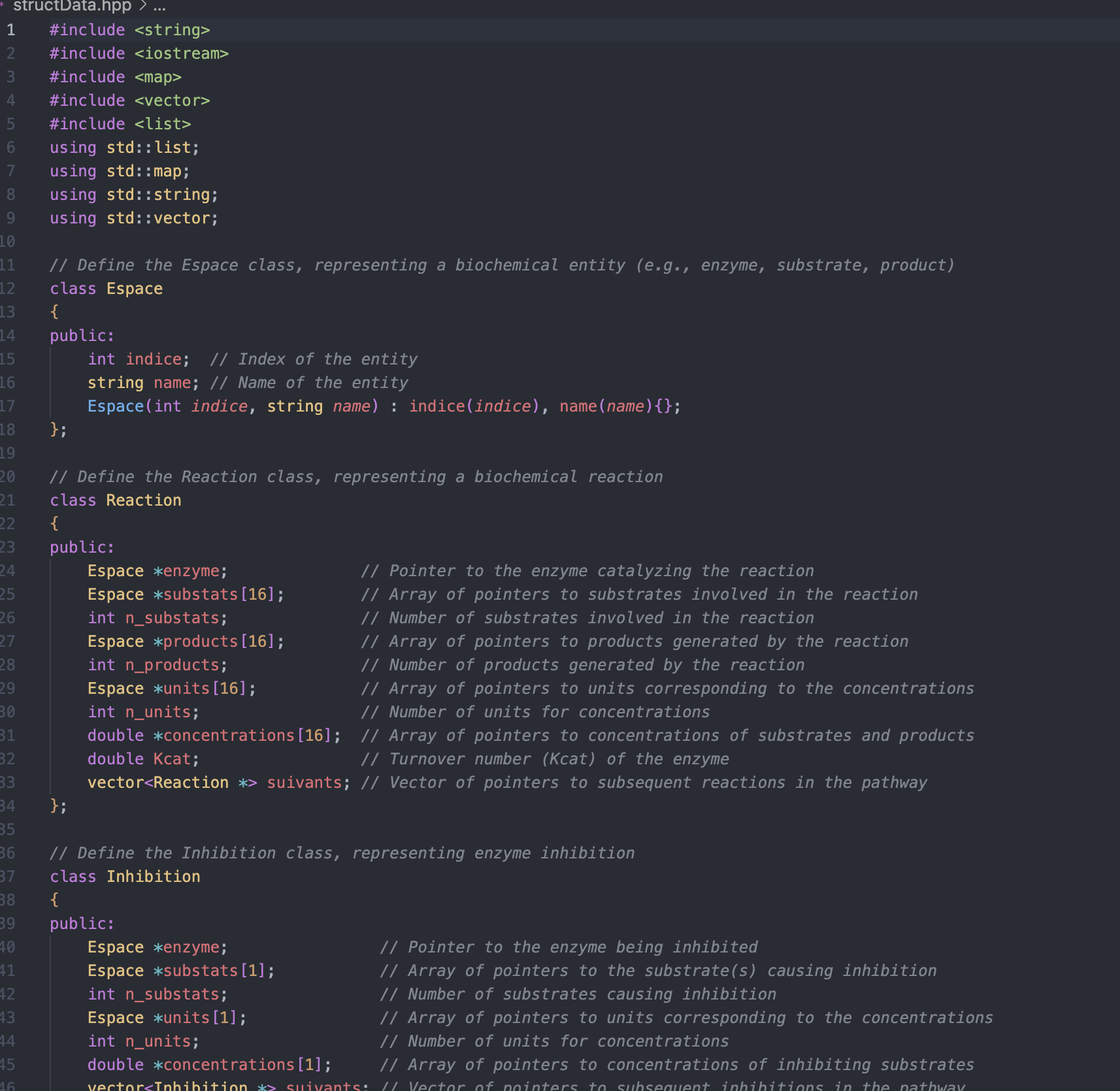Click 'Espace *units[1];' declaration
1120x1091 pixels.
tap(167, 1018)
